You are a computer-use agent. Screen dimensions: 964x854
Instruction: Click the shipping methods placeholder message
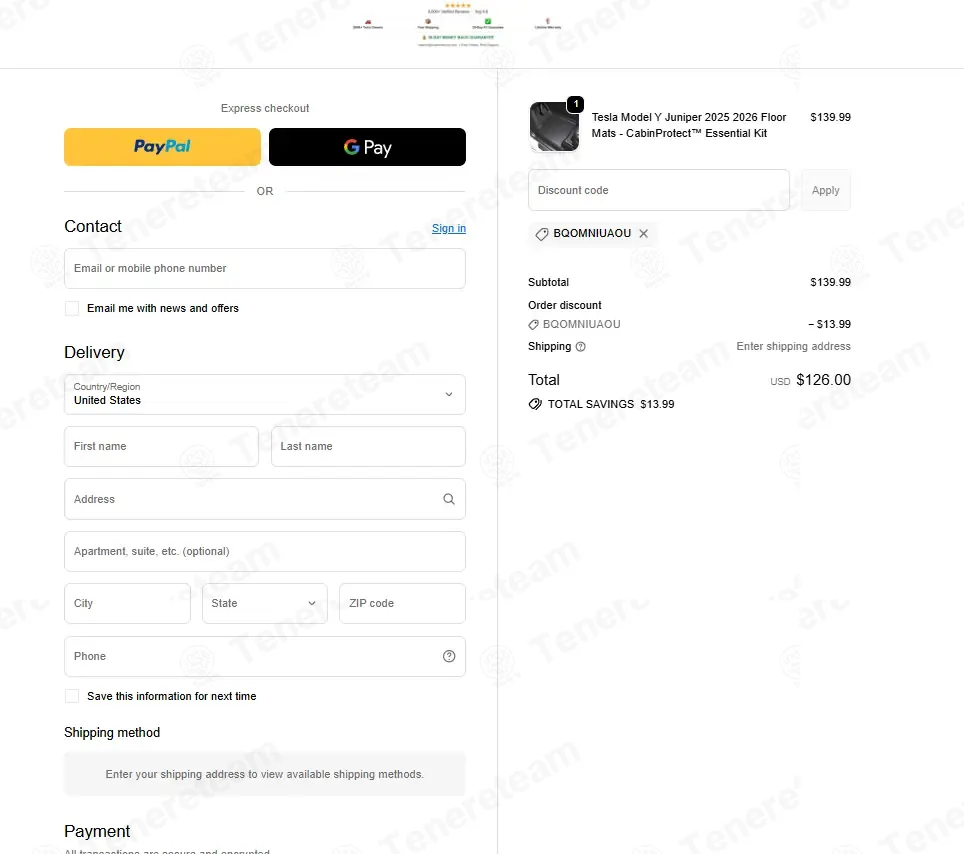[x=264, y=774]
